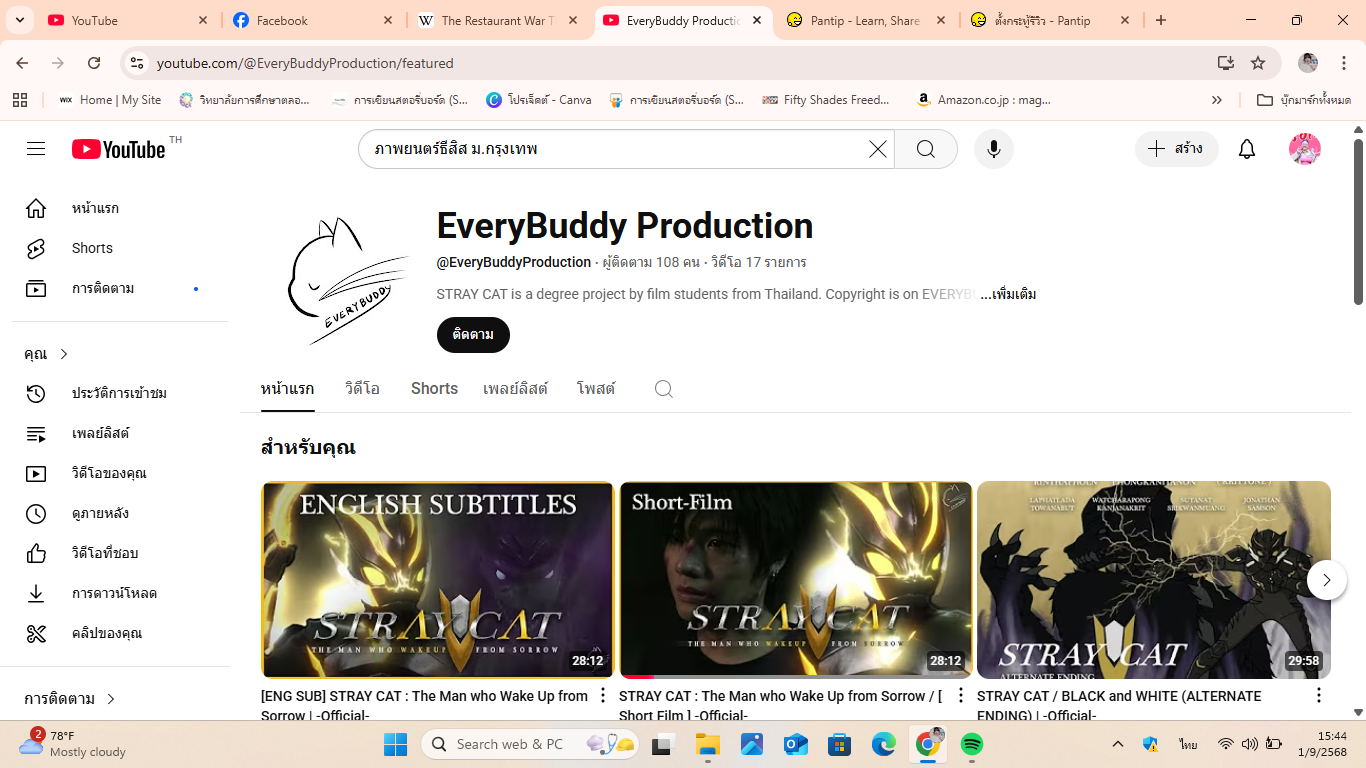Search within the channel magnifier icon
The image size is (1366, 768).
click(664, 389)
